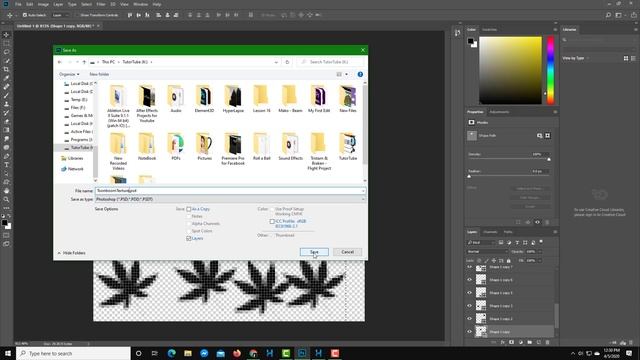This screenshot has height=360, width=640.
Task: Hide the Shape 1 copy 5 layer
Action: 469,293
